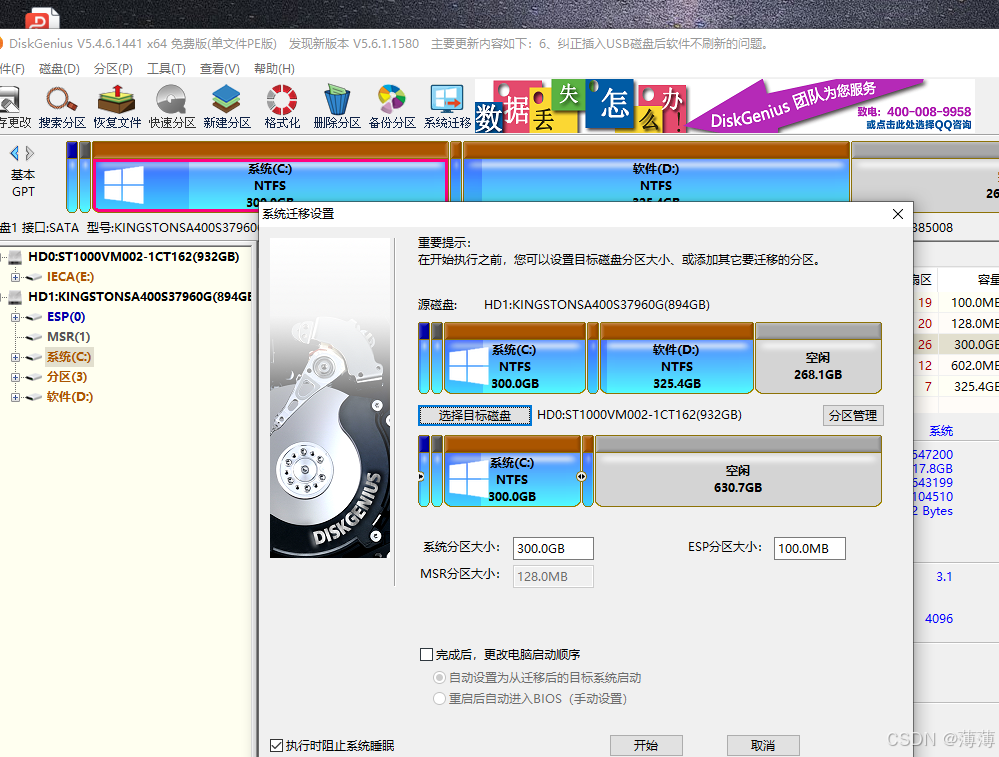Image resolution: width=999 pixels, height=757 pixels.
Task: Open Backup Partition (备份分区) tool
Action: (x=392, y=106)
